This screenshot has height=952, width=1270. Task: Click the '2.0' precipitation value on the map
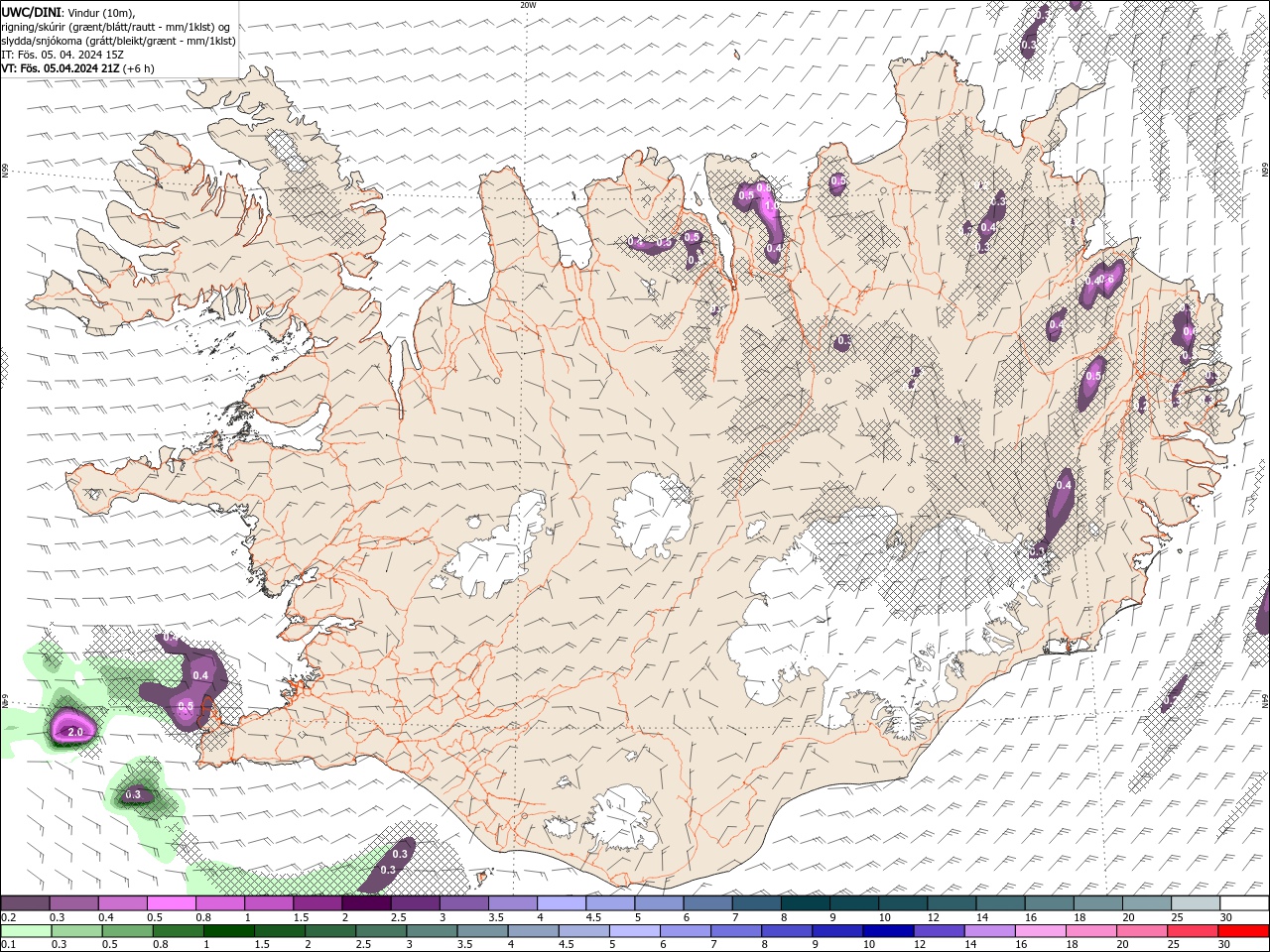point(74,732)
